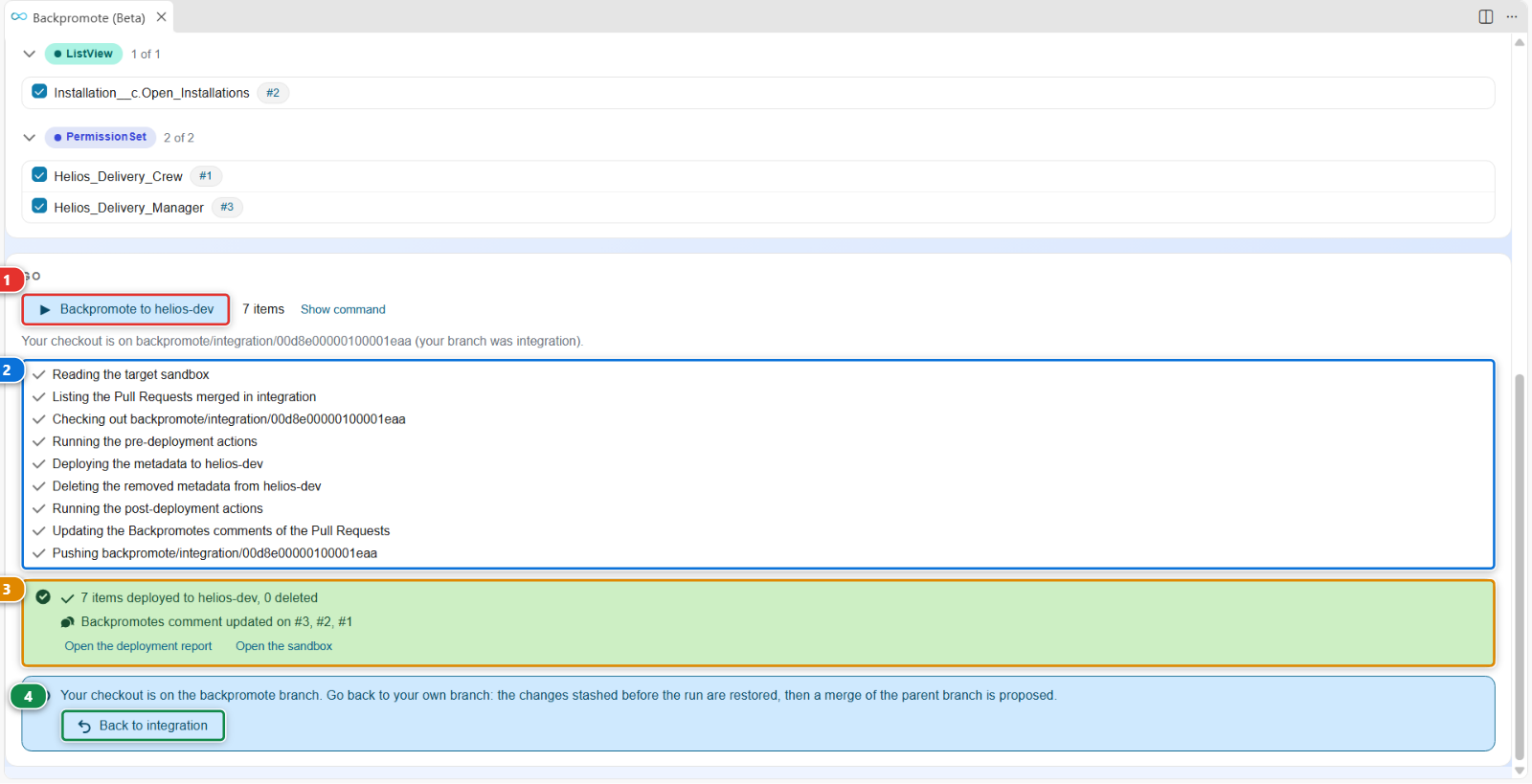Click the ListView type badge
The image size is (1532, 784).
83,54
